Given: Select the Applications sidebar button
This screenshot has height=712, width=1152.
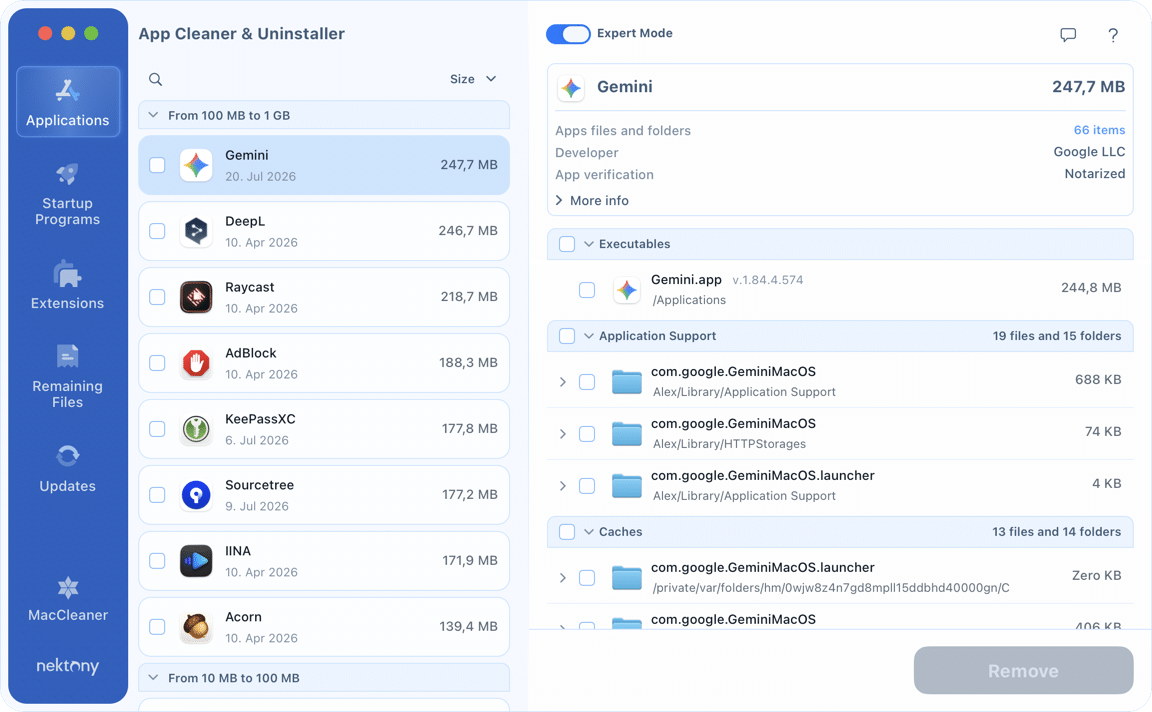Looking at the screenshot, I should pos(68,102).
